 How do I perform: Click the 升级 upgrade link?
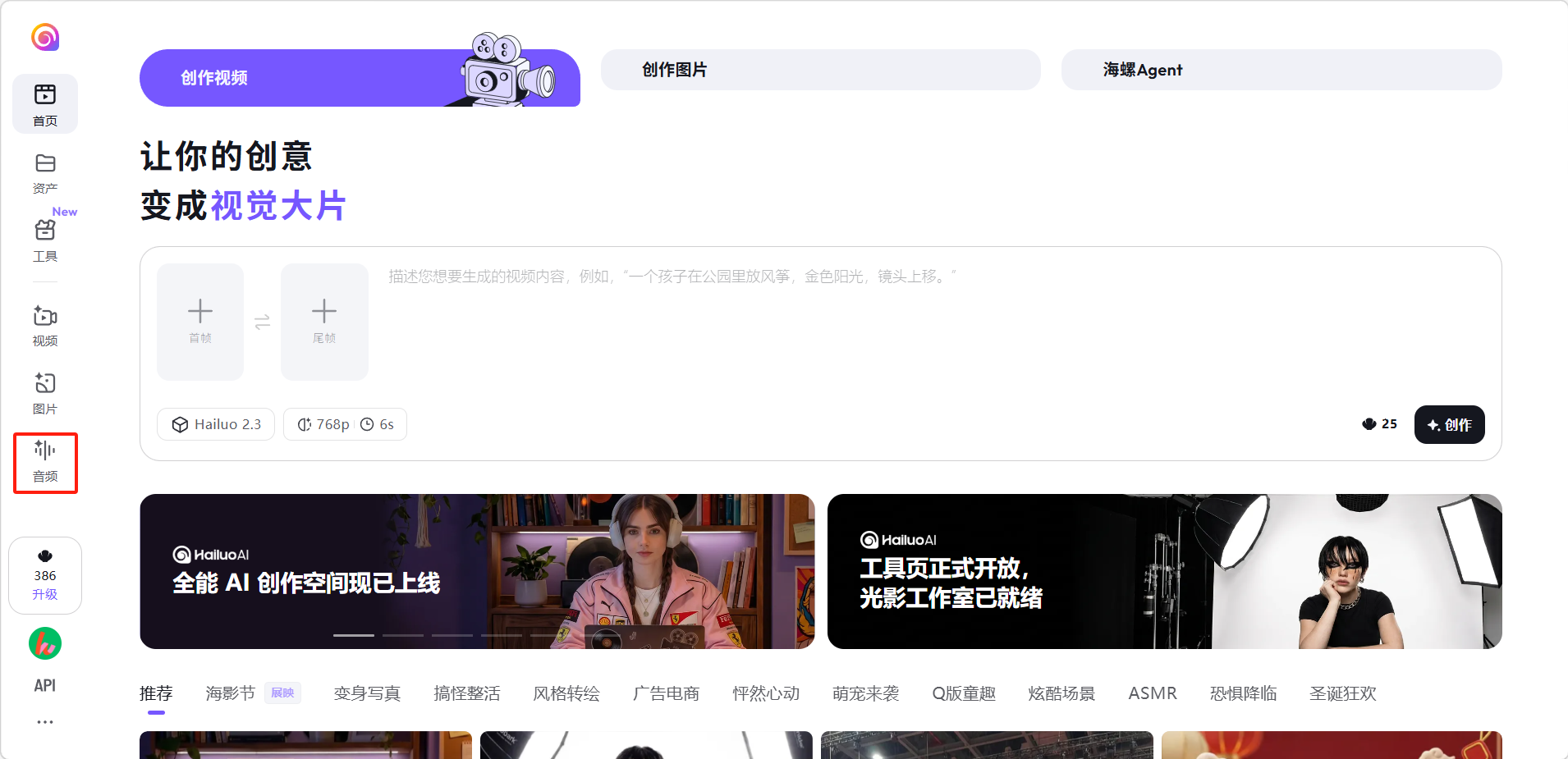[45, 594]
